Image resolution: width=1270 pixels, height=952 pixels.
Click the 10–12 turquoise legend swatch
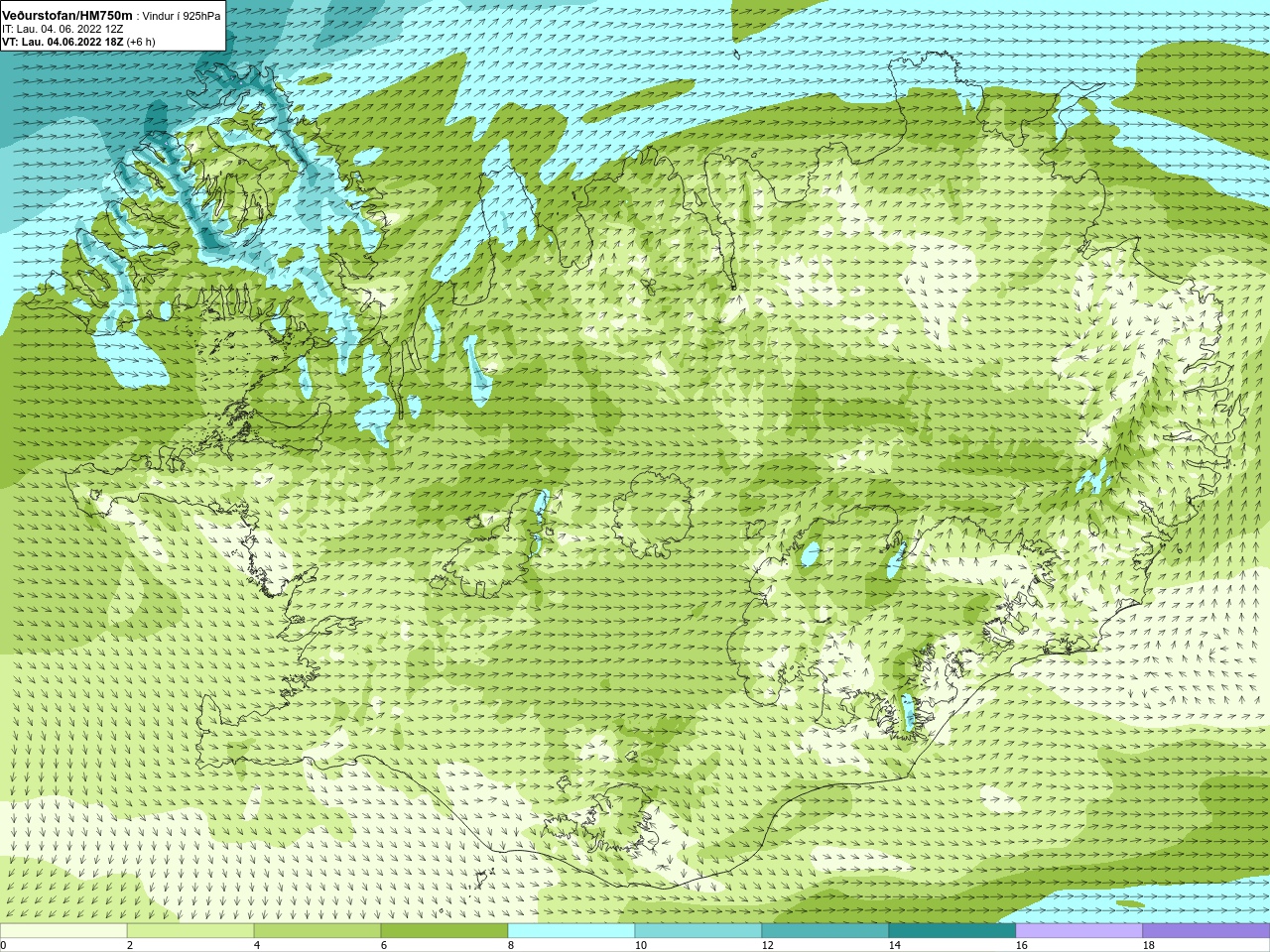(698, 931)
